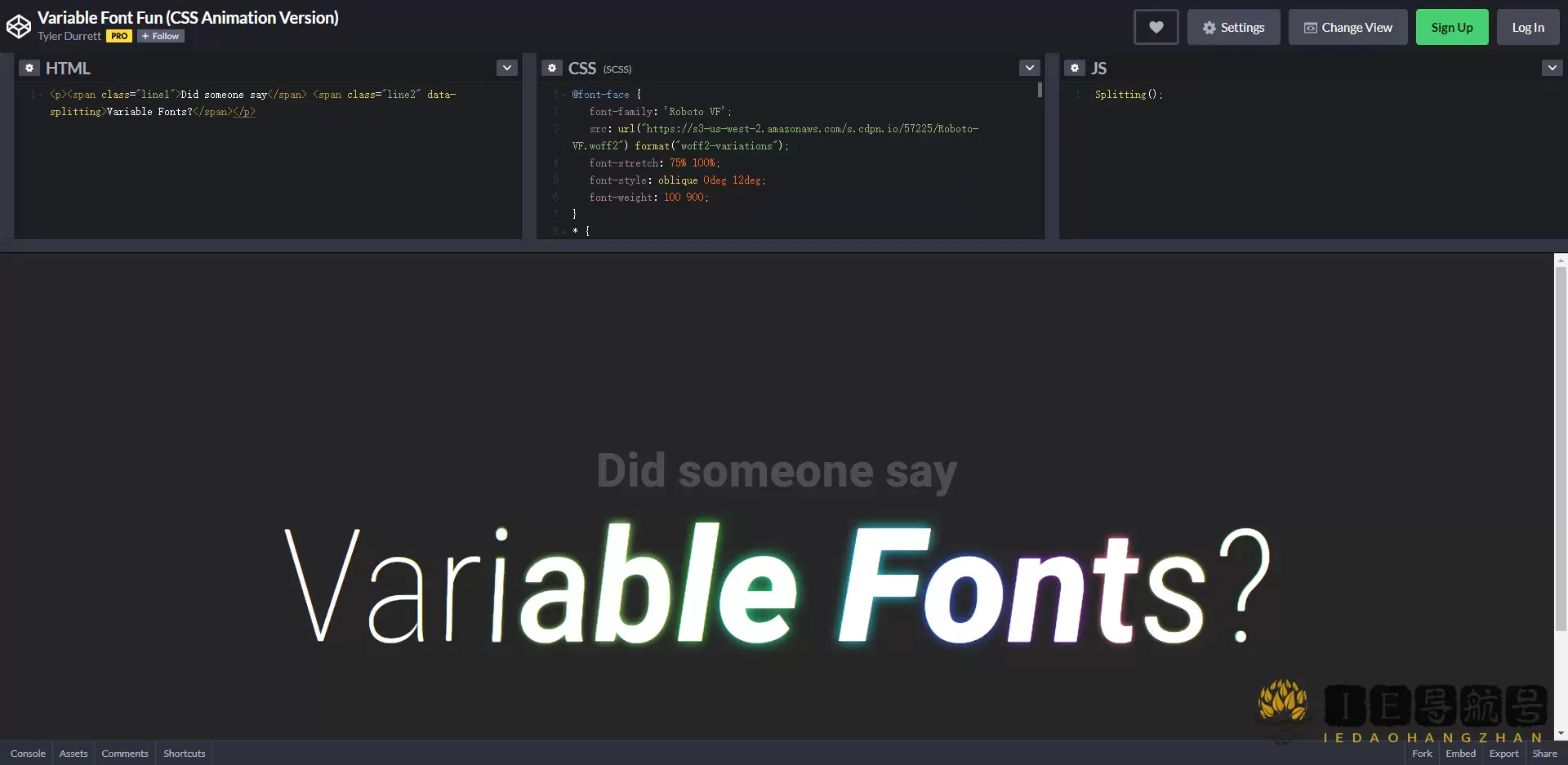Image resolution: width=1568 pixels, height=765 pixels.
Task: Open the pen Settings
Action: pos(1233,27)
